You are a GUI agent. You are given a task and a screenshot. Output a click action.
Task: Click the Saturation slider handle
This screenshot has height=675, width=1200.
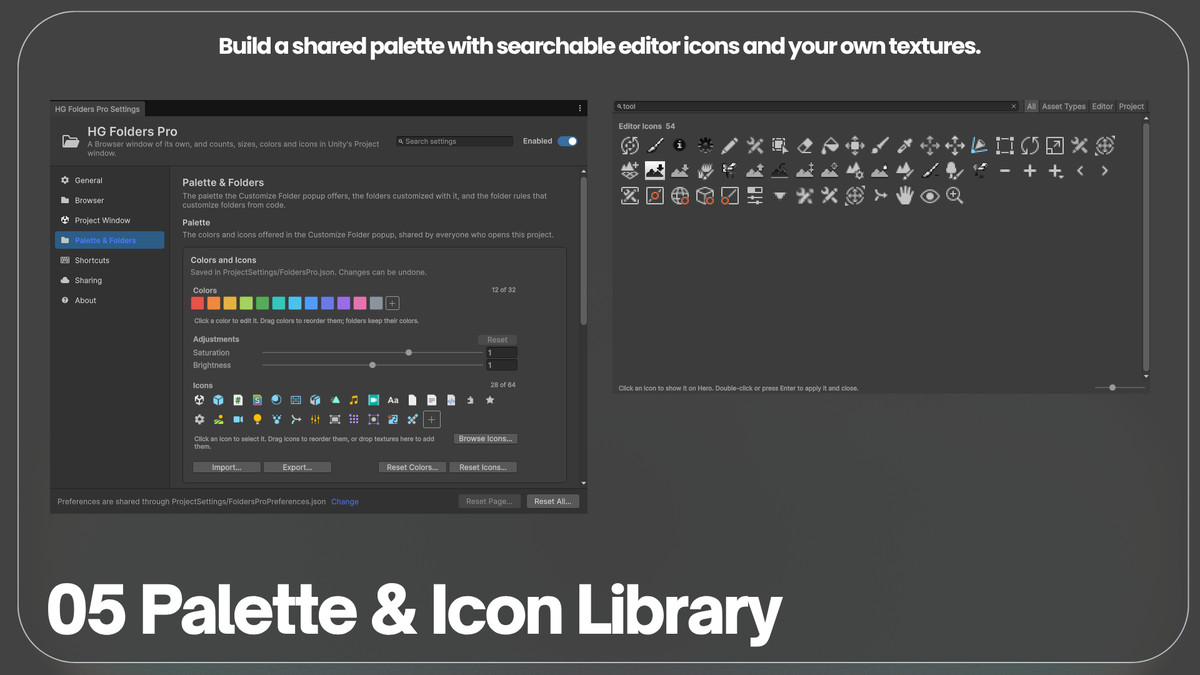(409, 352)
